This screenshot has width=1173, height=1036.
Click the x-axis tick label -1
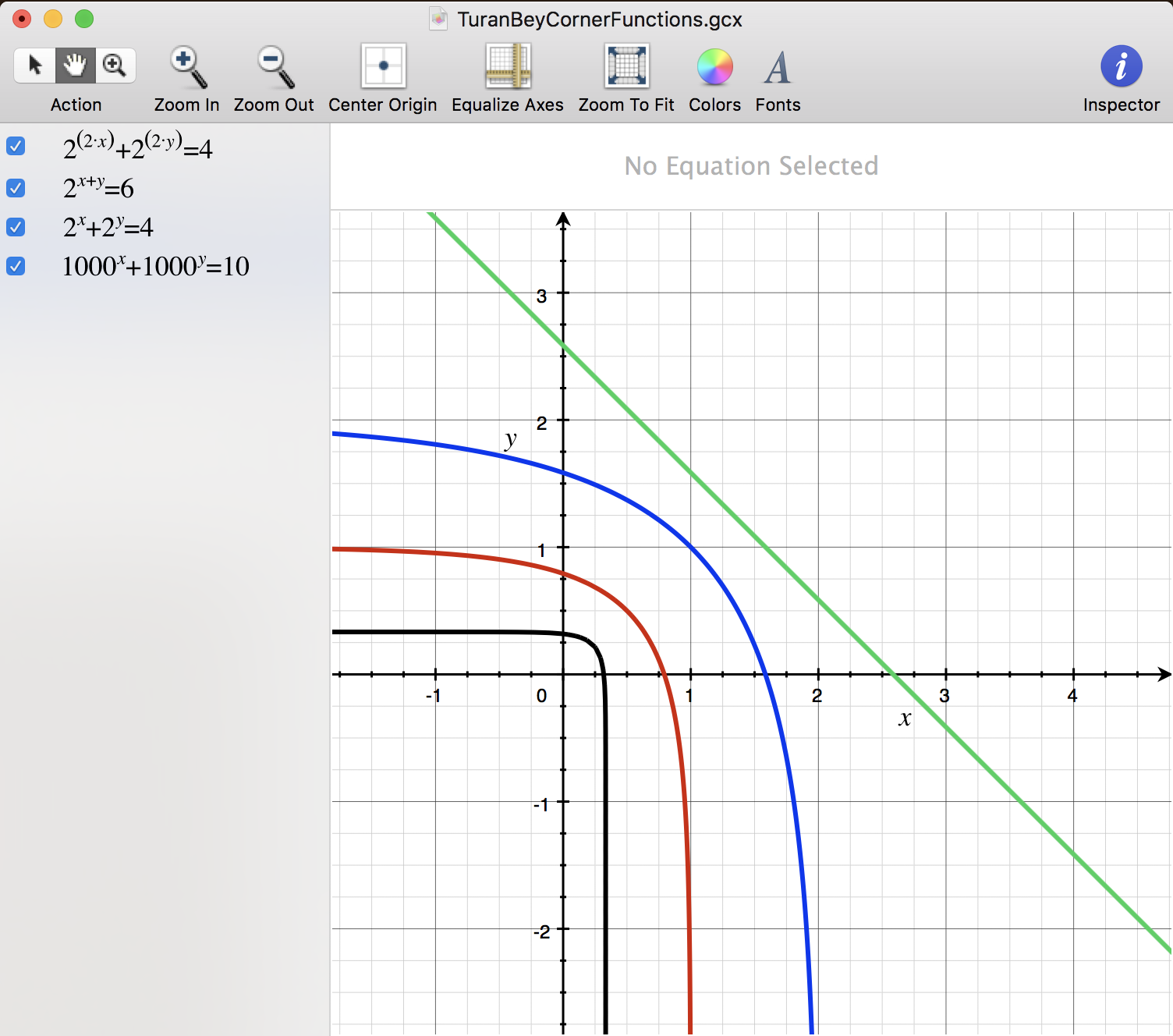[x=433, y=695]
